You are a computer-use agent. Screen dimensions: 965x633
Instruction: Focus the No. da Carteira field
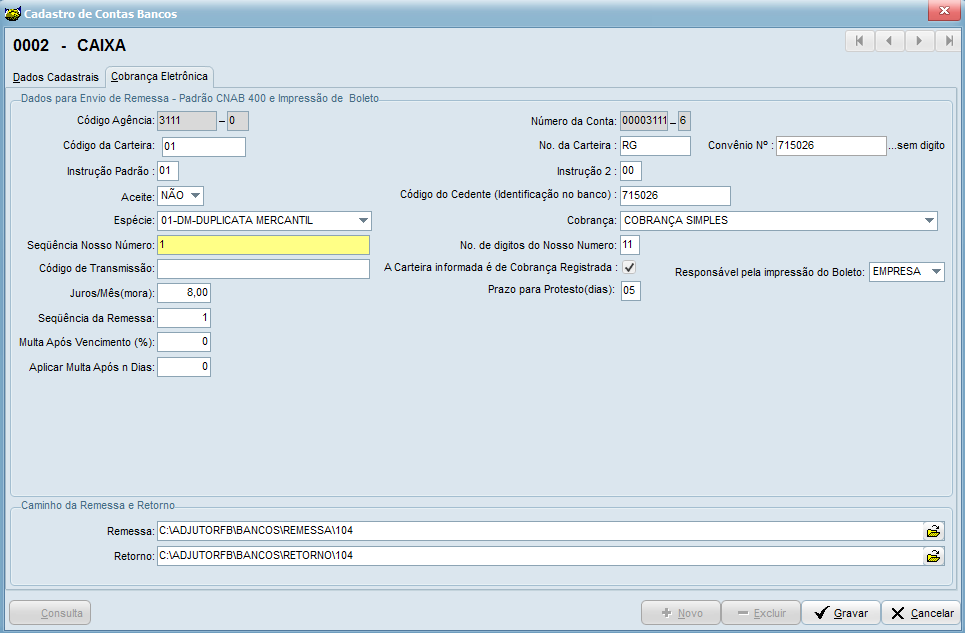click(x=655, y=146)
